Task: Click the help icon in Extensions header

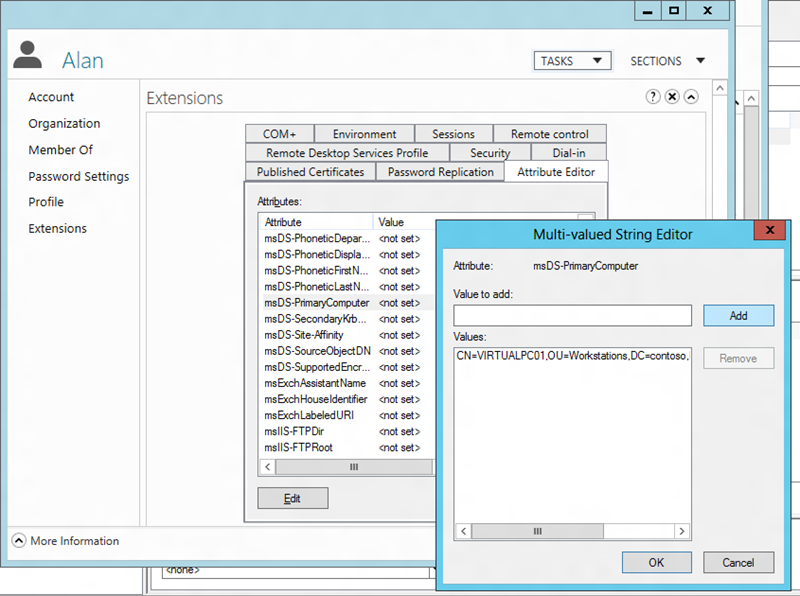Action: [x=653, y=97]
